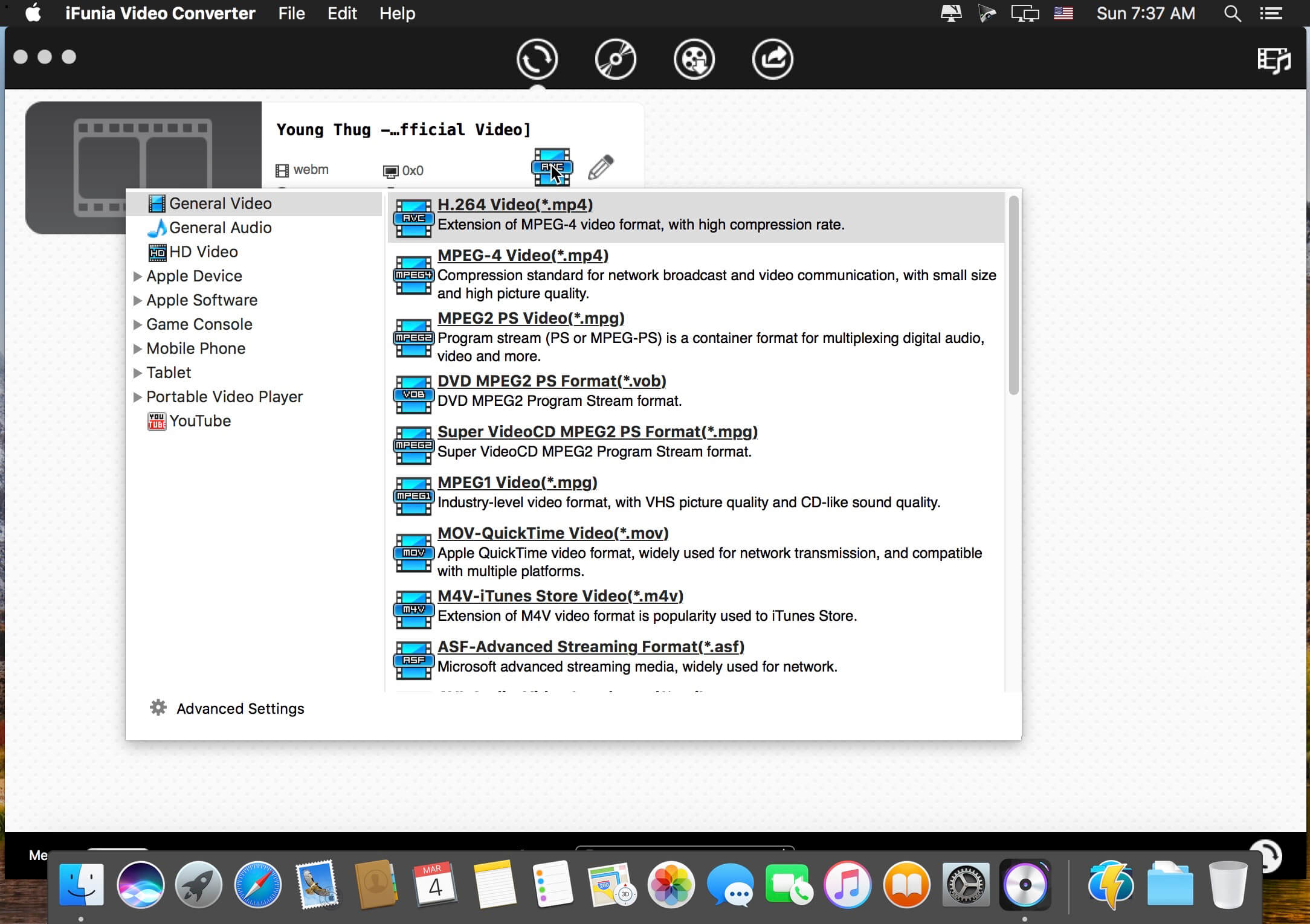
Task: Open the File menu
Action: (x=291, y=14)
